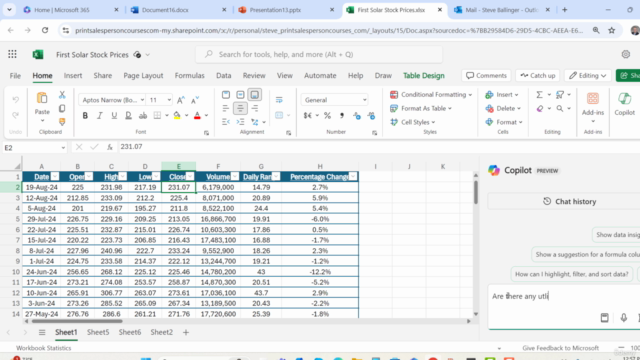Screen dimensions: 640x360
Task: Open Chat history in Copilot
Action: [569, 202]
